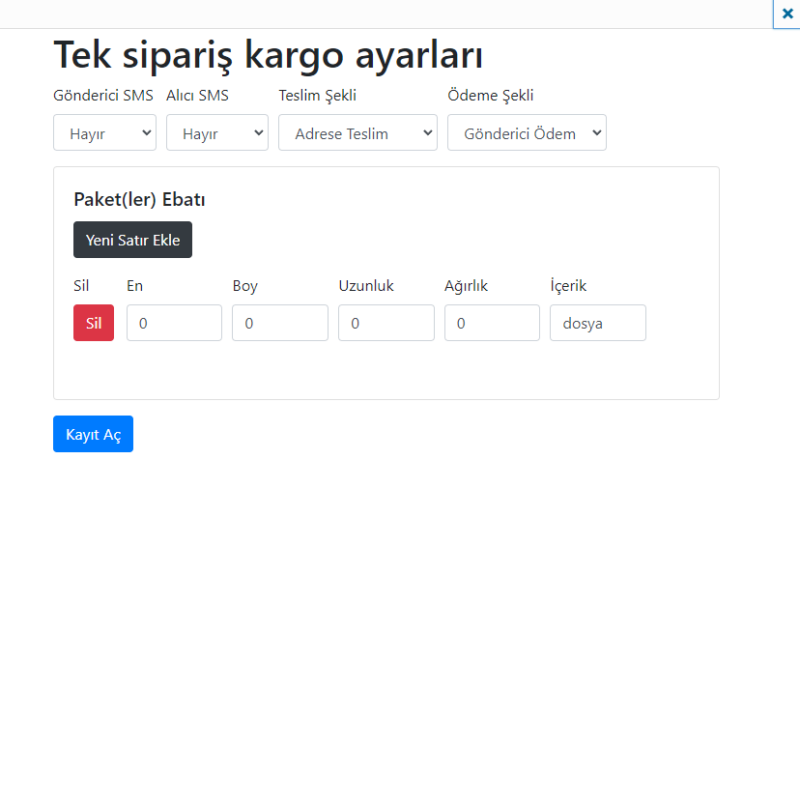Click the Yeni Satır Ekle button
800x804 pixels.
coord(132,240)
